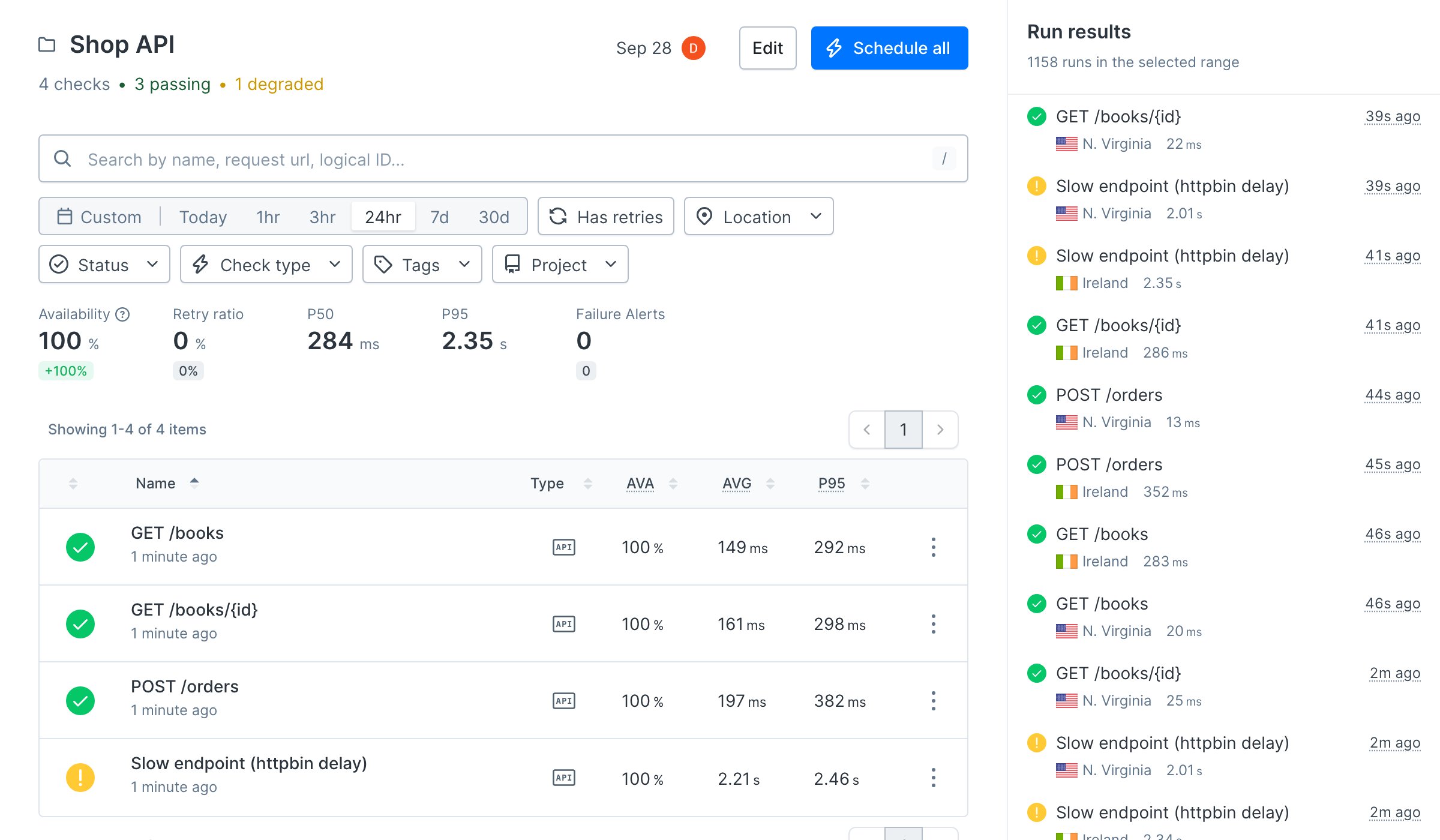This screenshot has width=1440, height=840.
Task: Click the orange D user avatar
Action: (693, 48)
